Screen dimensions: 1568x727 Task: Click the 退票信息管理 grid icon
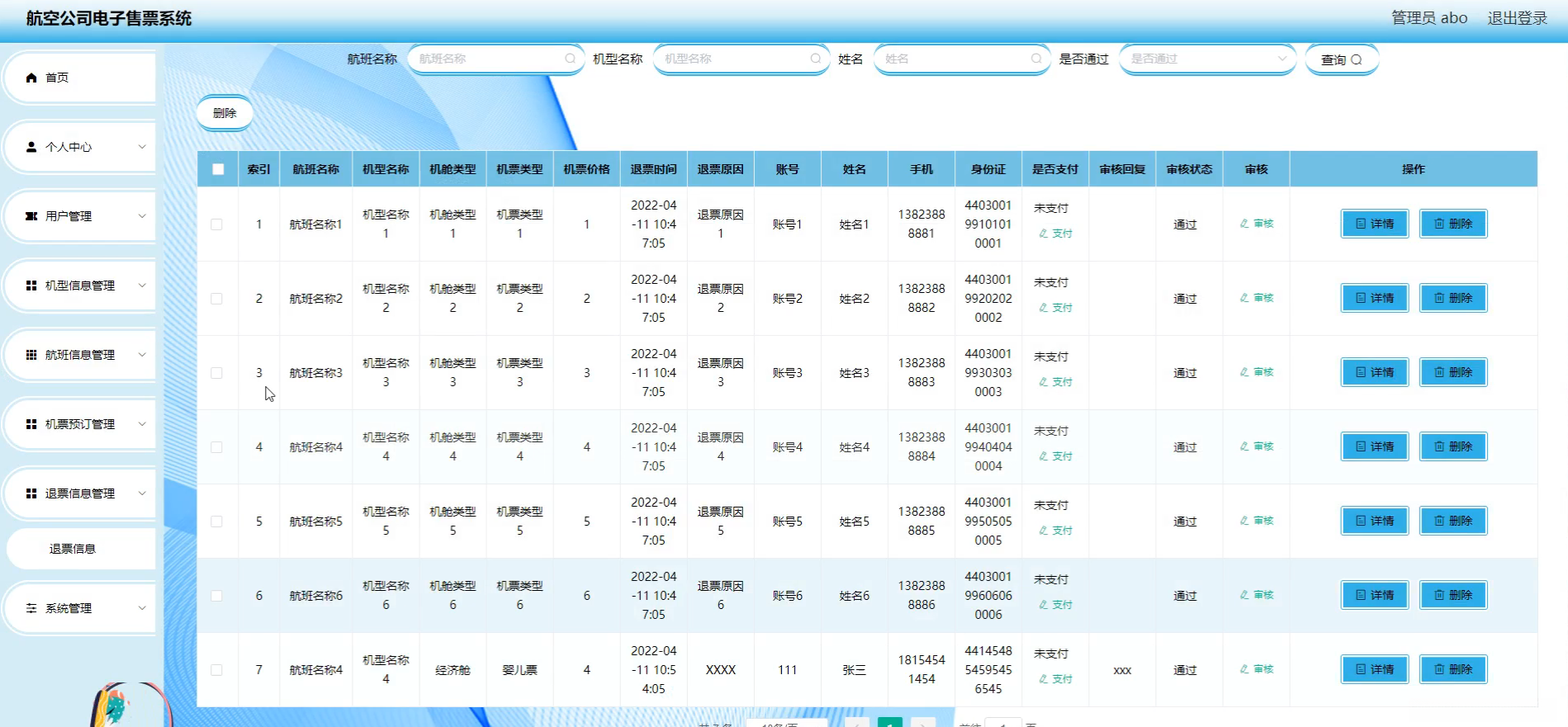pyautogui.click(x=31, y=493)
